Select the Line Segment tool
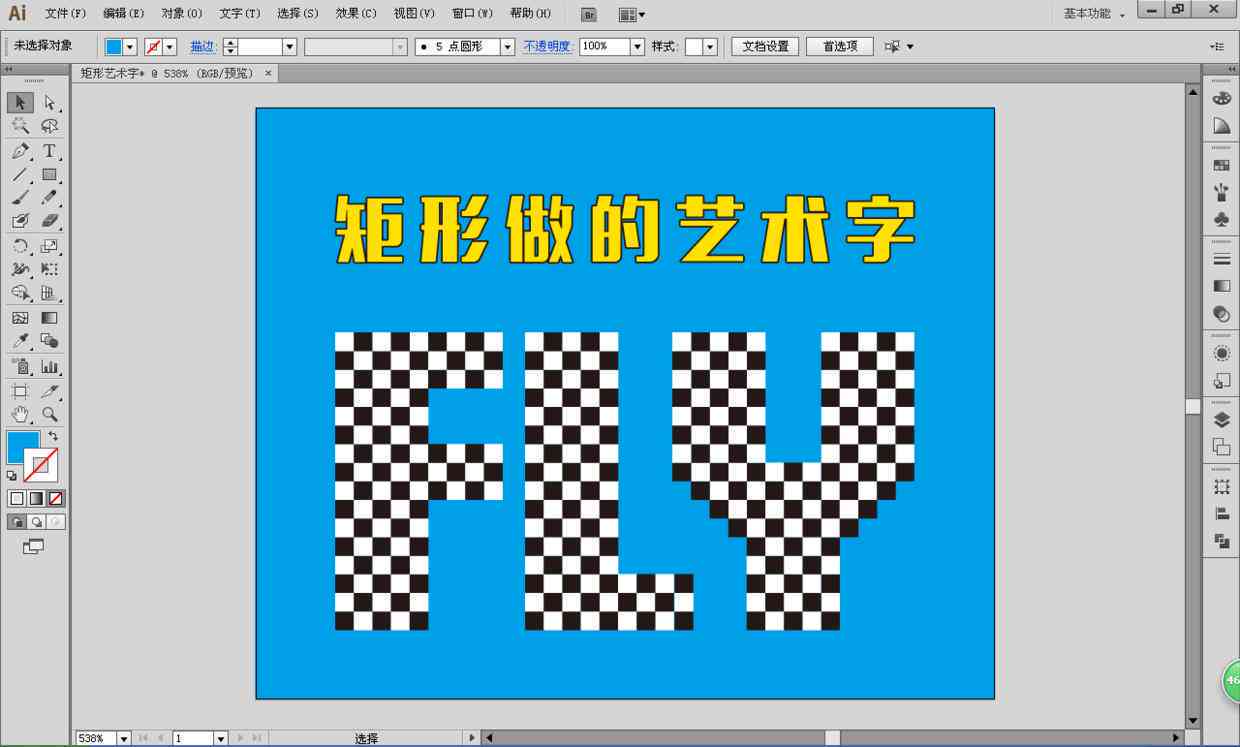The image size is (1240, 747). tap(20, 174)
